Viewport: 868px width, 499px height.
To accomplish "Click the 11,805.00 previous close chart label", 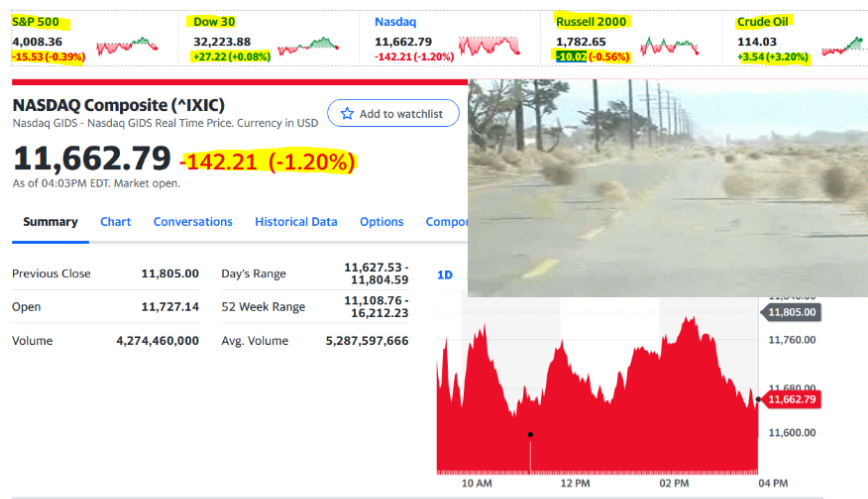I will tap(792, 312).
